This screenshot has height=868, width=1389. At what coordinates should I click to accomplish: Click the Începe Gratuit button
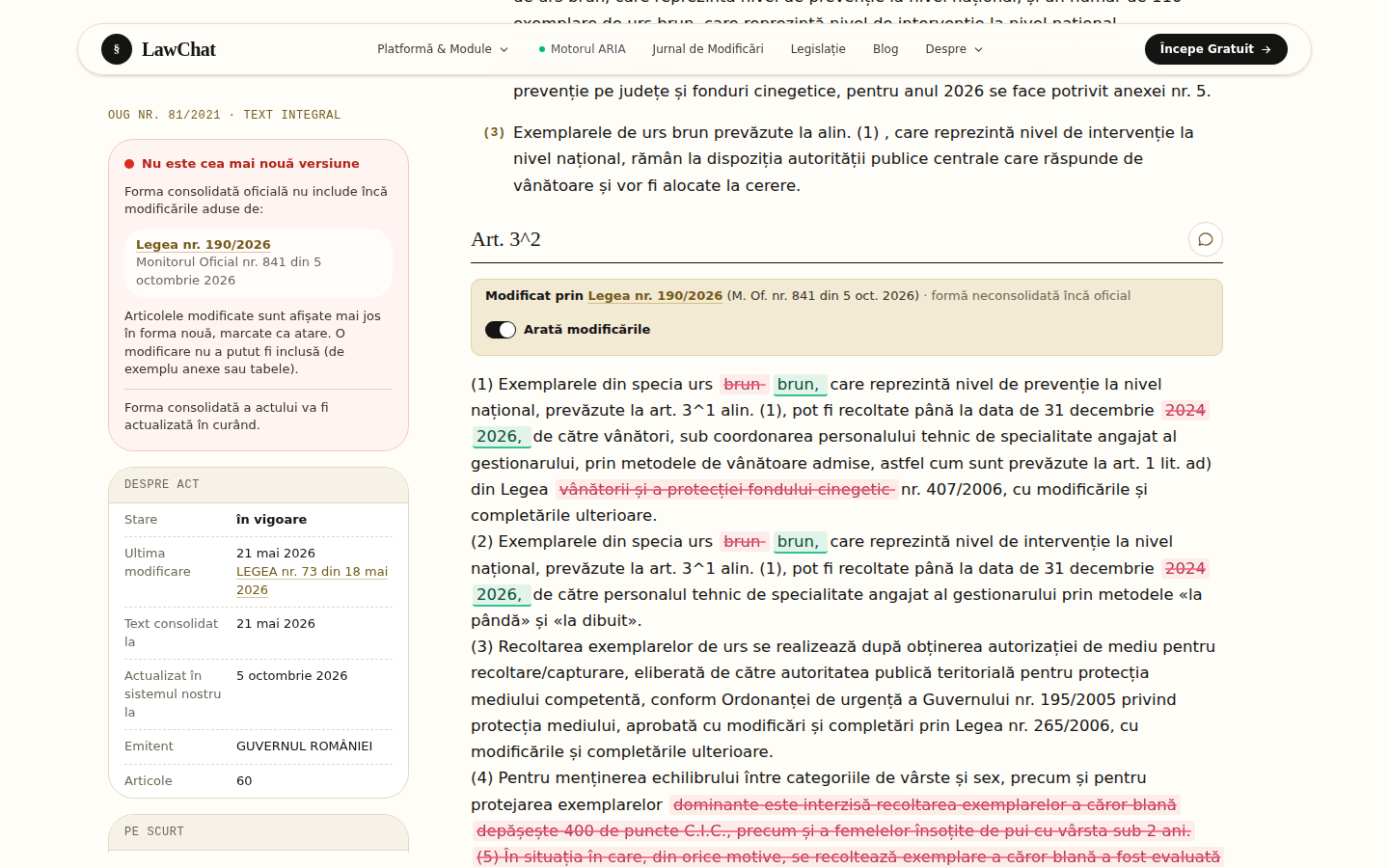click(1215, 49)
